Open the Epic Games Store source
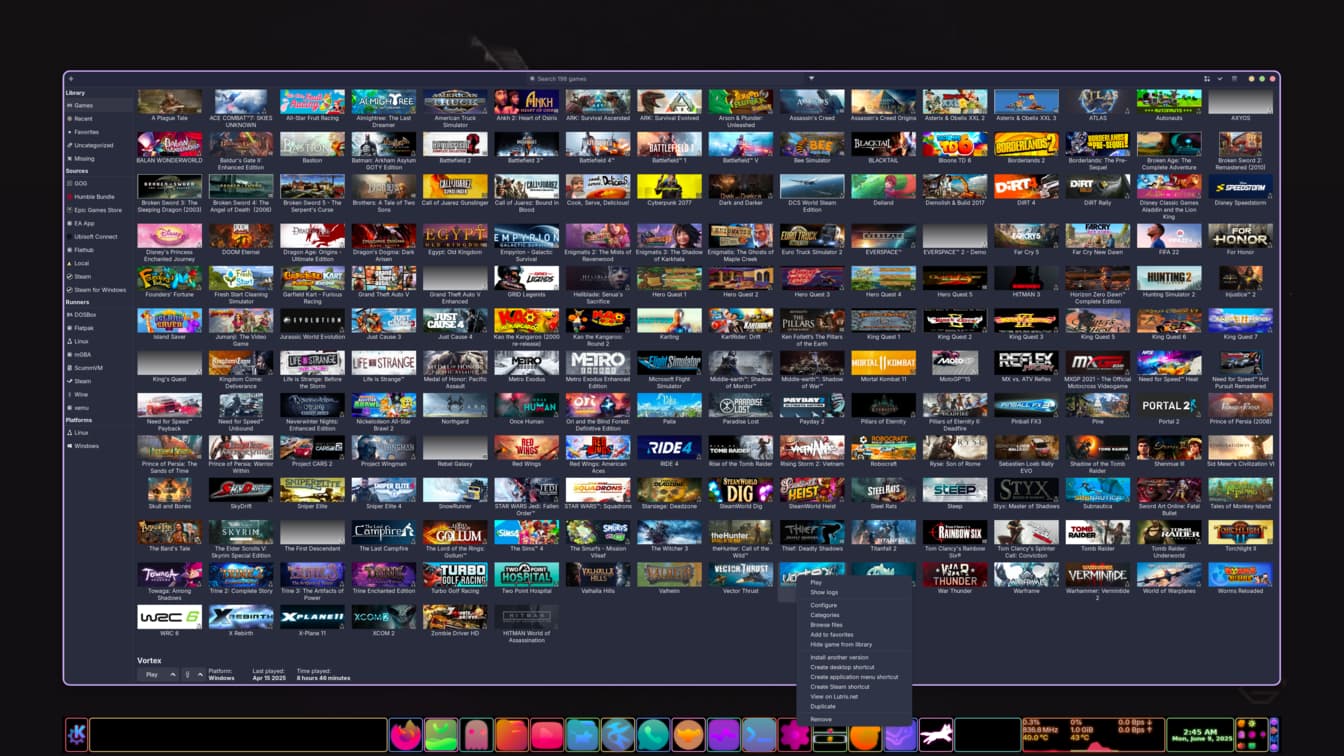1344x756 pixels. tap(97, 210)
